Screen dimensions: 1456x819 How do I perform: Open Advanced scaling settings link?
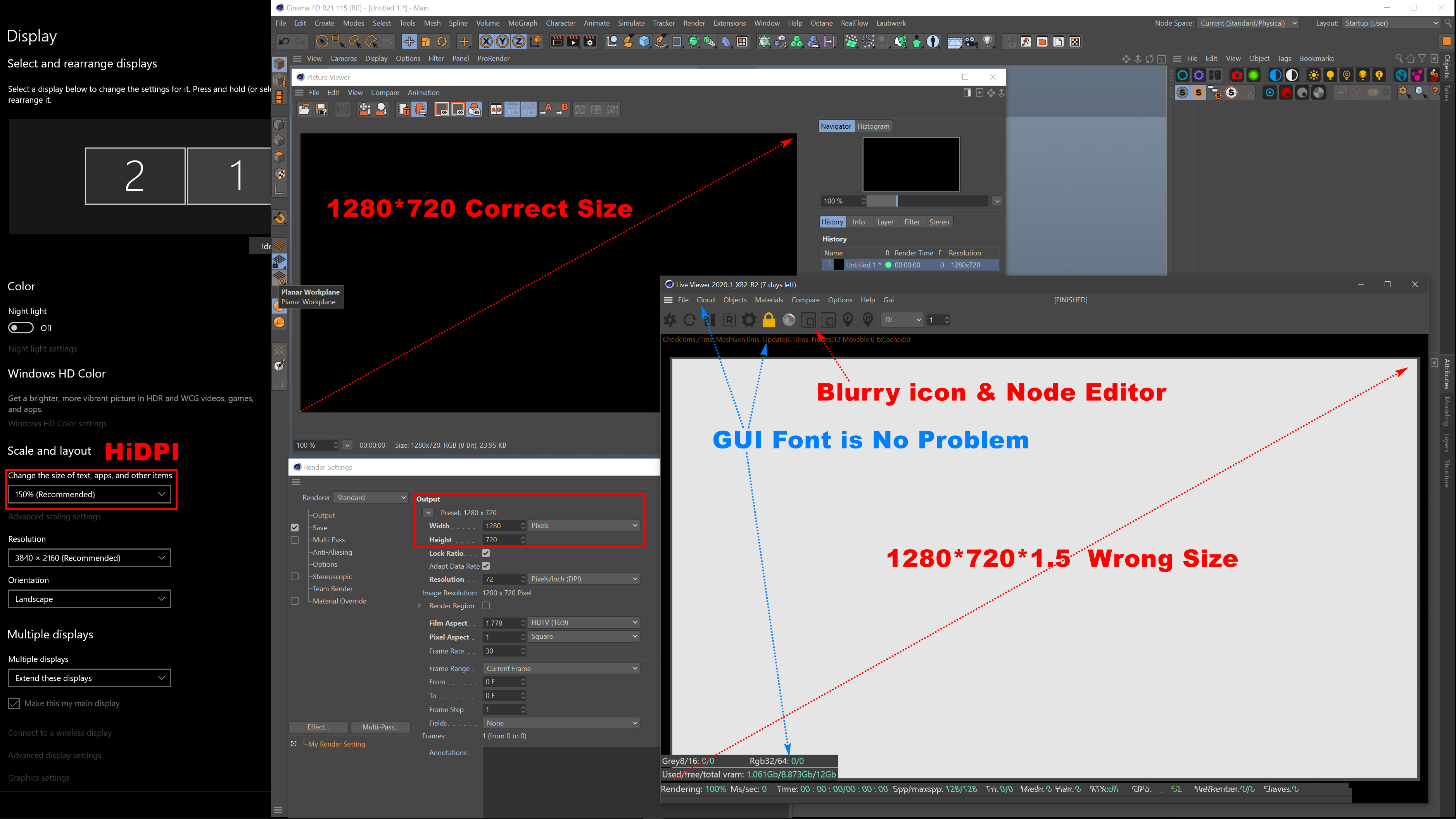tap(54, 516)
